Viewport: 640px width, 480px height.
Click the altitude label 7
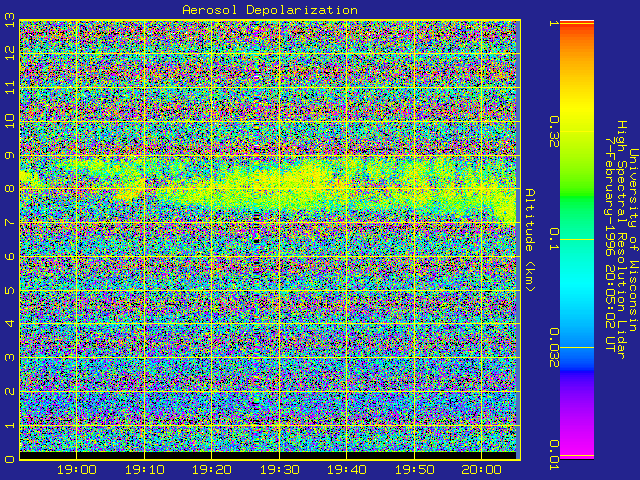10,222
